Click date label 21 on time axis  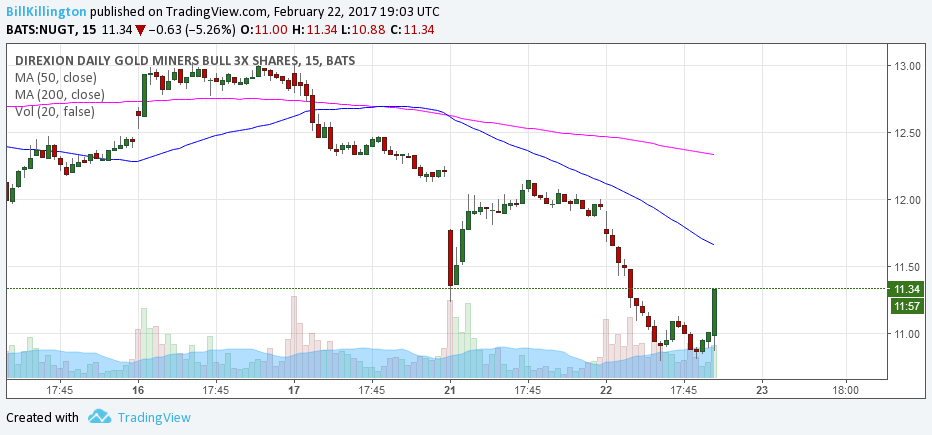(451, 390)
